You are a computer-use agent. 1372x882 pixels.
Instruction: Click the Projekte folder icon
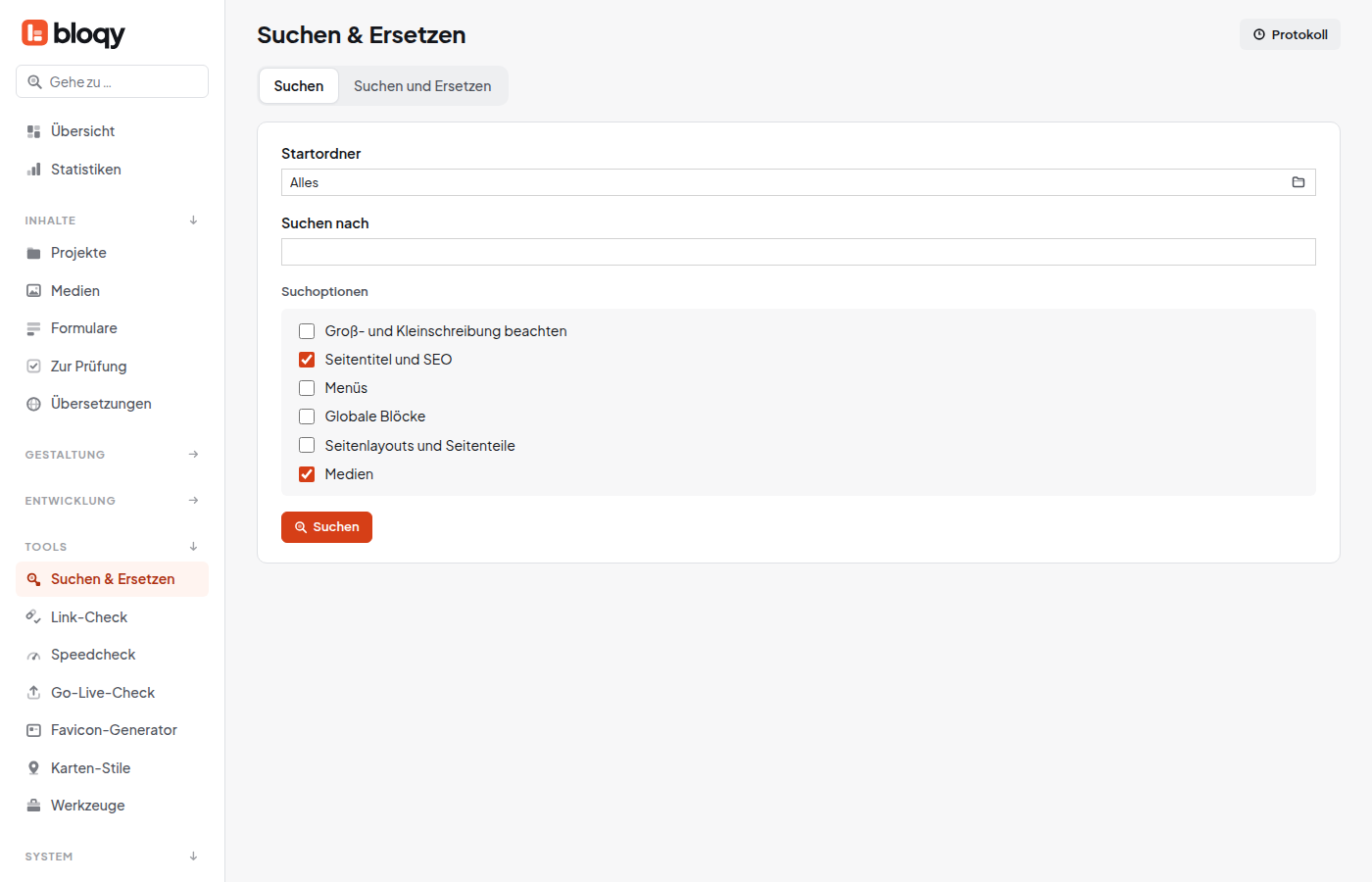pyautogui.click(x=33, y=253)
